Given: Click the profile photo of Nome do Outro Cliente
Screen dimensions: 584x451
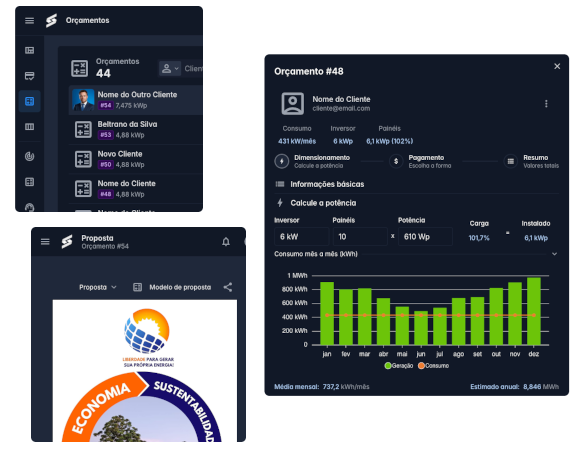Looking at the screenshot, I should [83, 100].
